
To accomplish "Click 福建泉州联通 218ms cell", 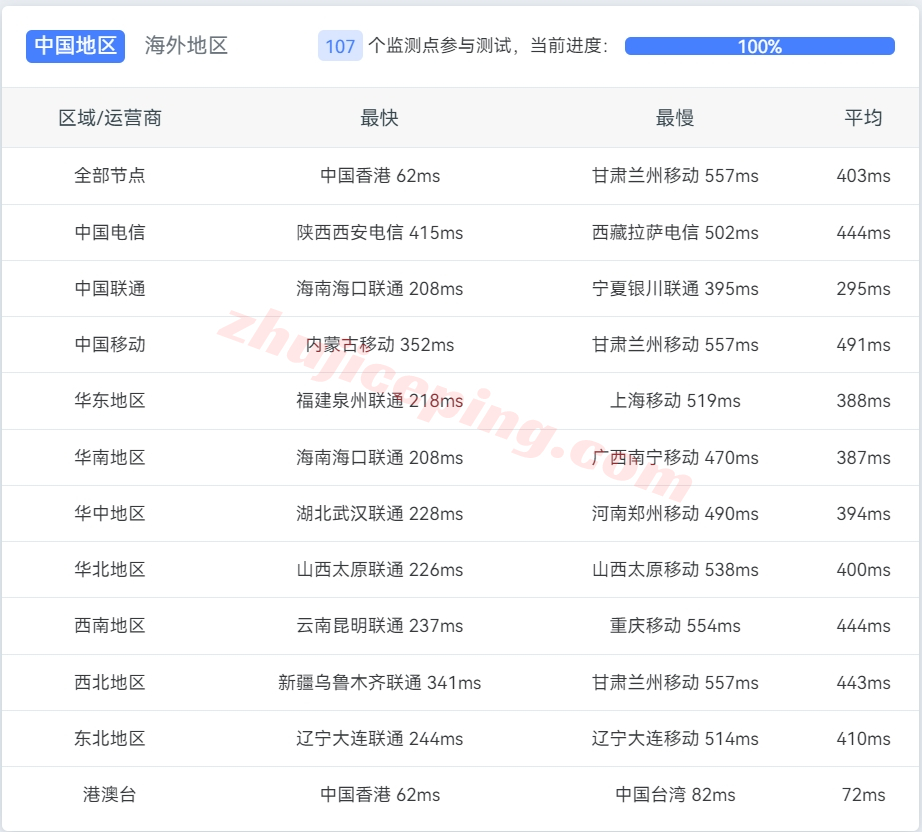I will pos(380,400).
